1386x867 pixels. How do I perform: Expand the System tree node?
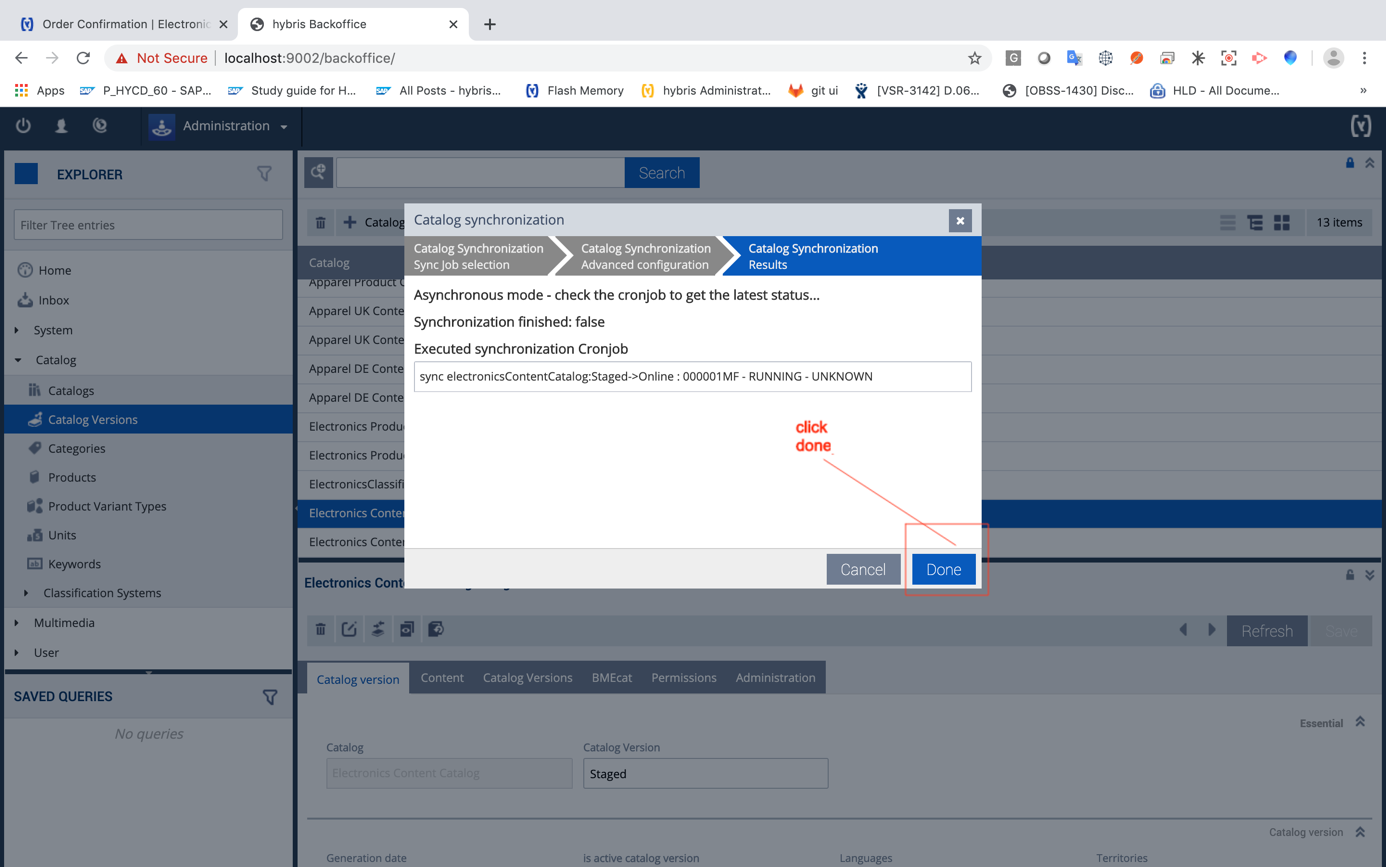[17, 330]
